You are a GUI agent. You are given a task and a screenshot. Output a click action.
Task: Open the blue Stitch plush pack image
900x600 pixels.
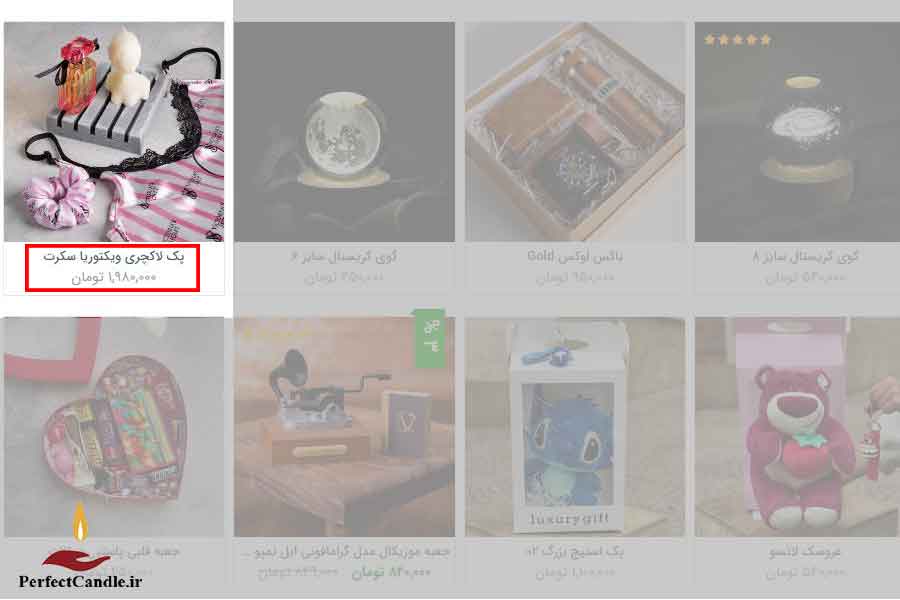tap(575, 427)
